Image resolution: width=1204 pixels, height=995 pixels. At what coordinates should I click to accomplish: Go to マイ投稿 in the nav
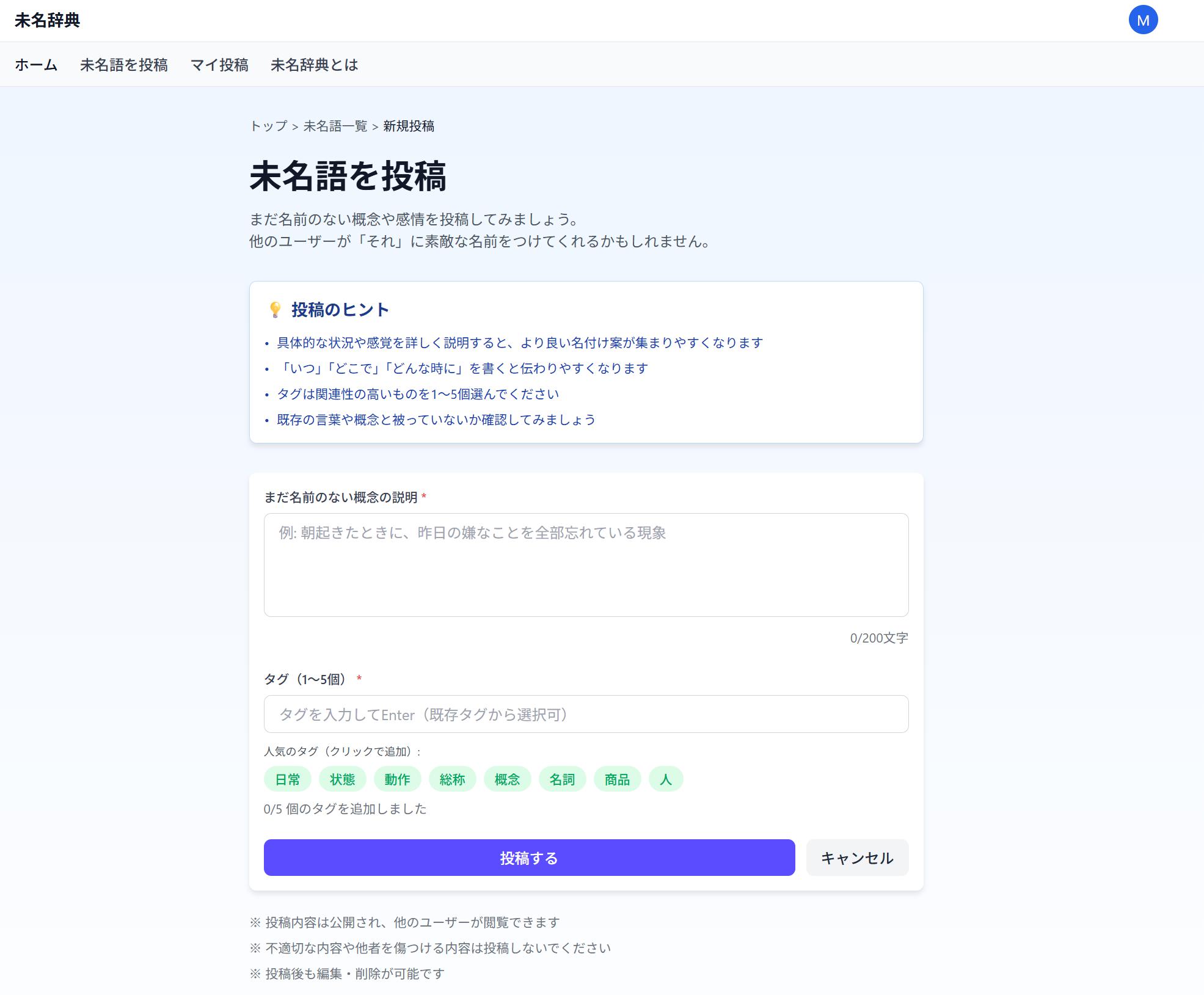pyautogui.click(x=219, y=65)
